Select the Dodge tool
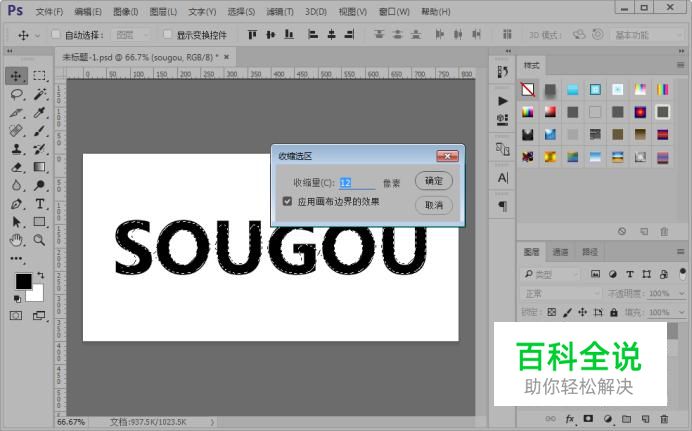692x431 pixels. pyautogui.click(x=39, y=185)
